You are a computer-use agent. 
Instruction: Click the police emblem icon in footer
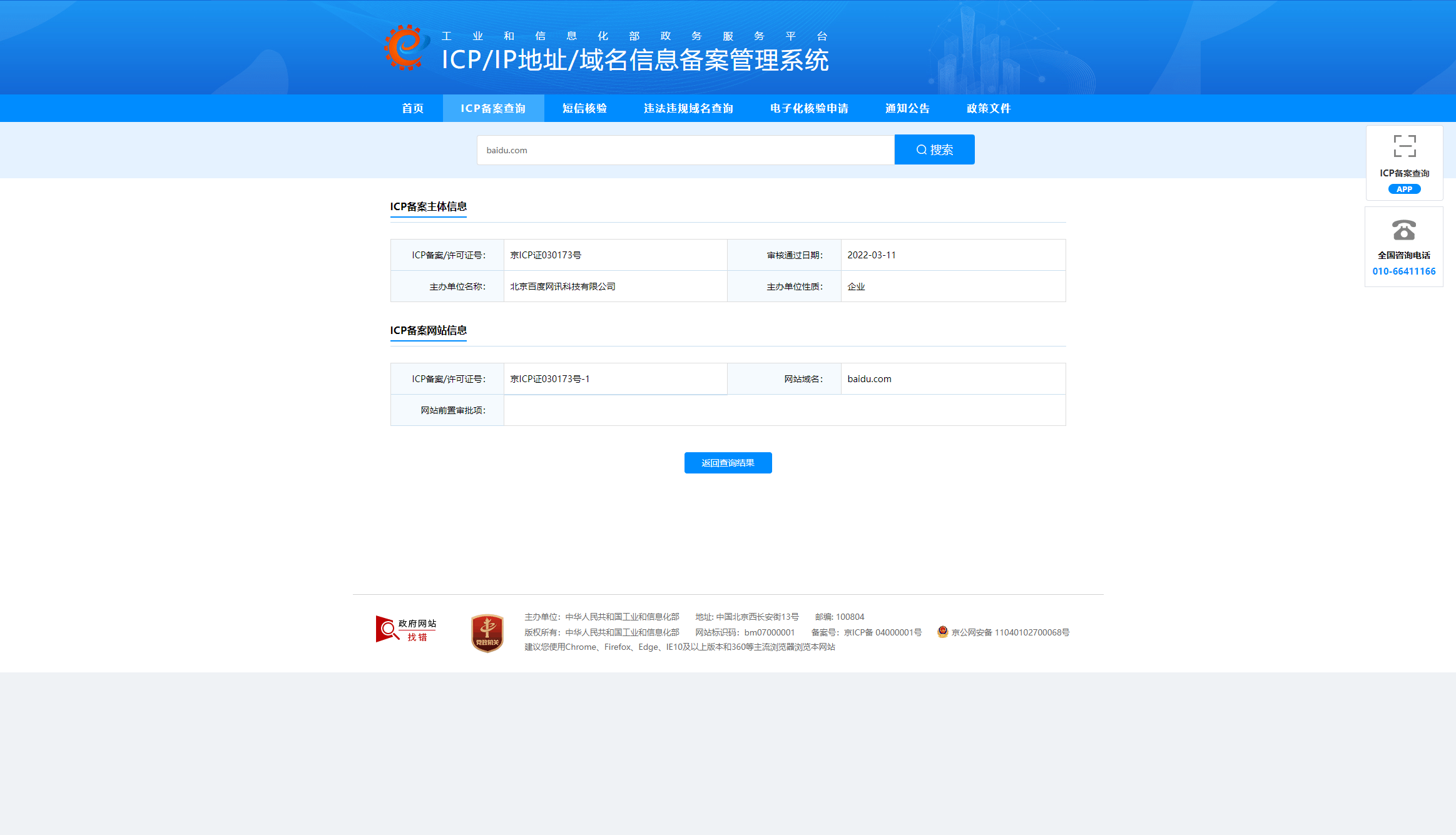(x=942, y=632)
